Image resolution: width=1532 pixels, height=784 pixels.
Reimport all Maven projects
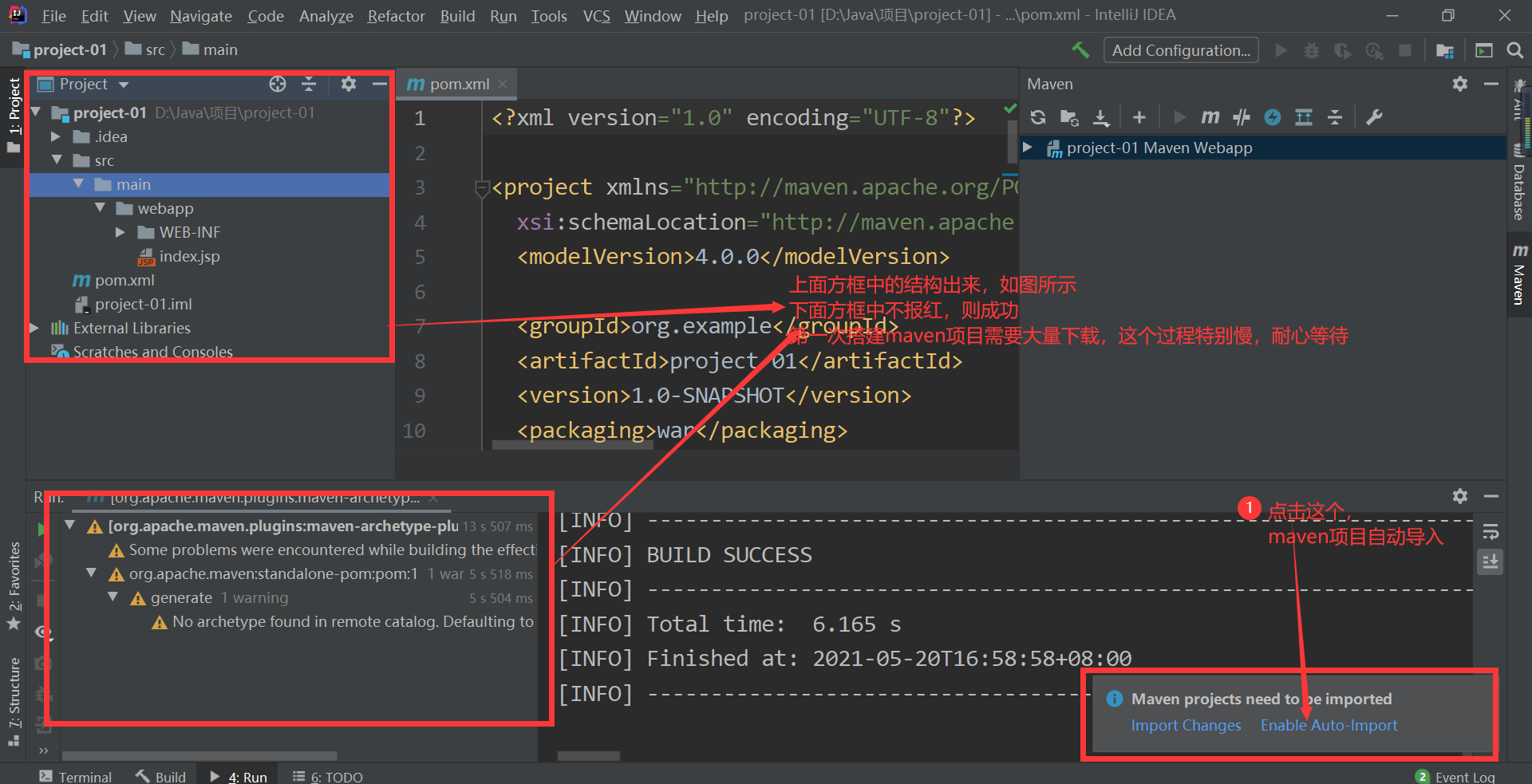(x=1038, y=117)
